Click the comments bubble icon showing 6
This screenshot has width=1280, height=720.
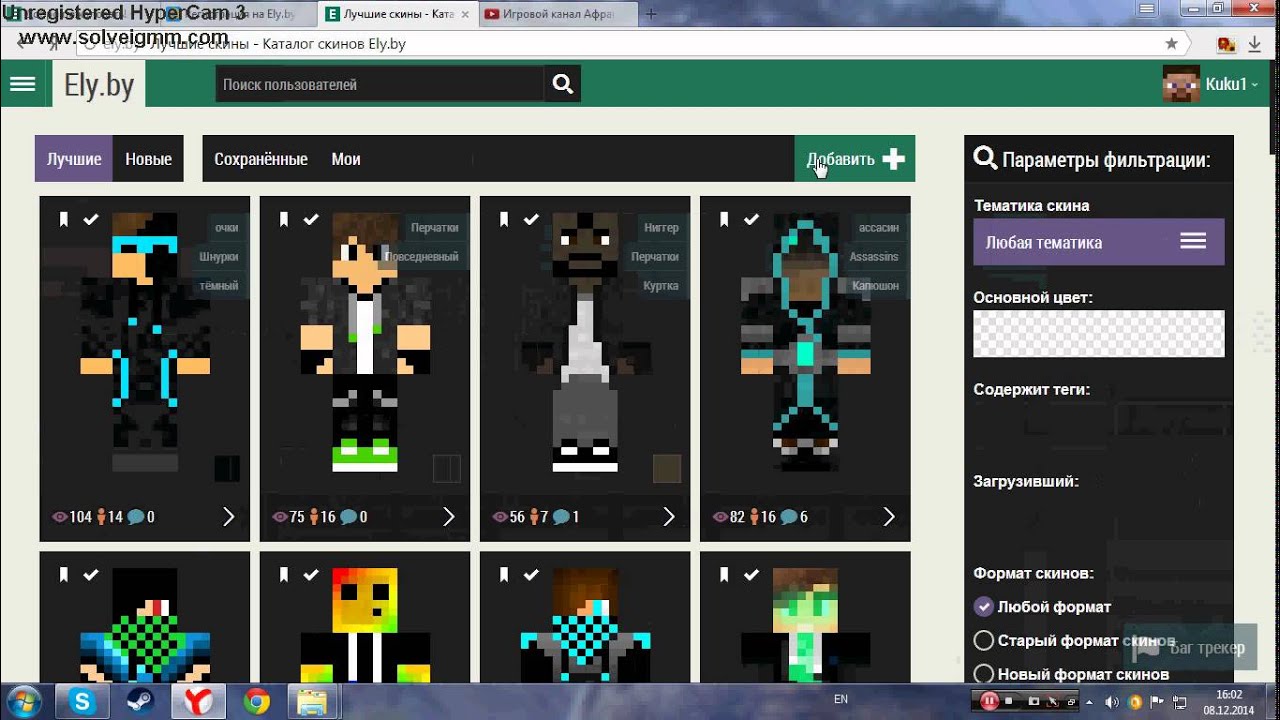click(x=789, y=517)
